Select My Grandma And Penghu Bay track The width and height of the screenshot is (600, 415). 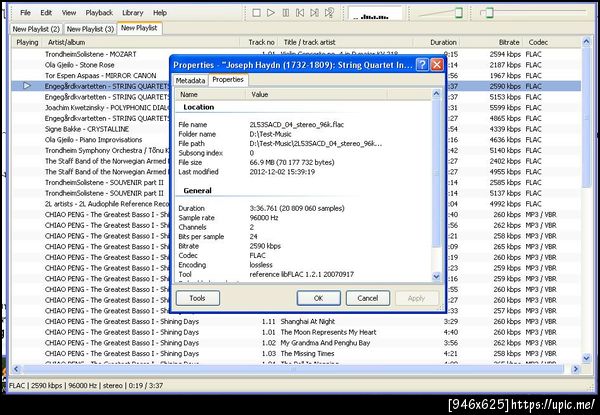point(295,343)
